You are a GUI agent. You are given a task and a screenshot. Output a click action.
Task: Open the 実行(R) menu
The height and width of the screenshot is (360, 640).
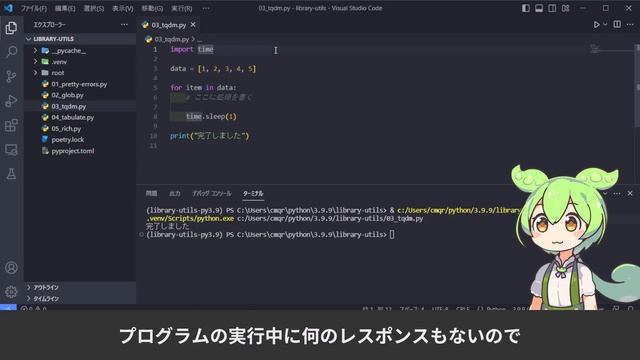(x=182, y=8)
